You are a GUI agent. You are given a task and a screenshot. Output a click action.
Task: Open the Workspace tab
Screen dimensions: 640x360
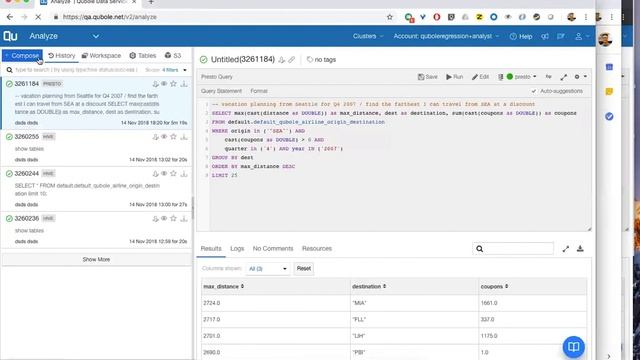pos(101,56)
